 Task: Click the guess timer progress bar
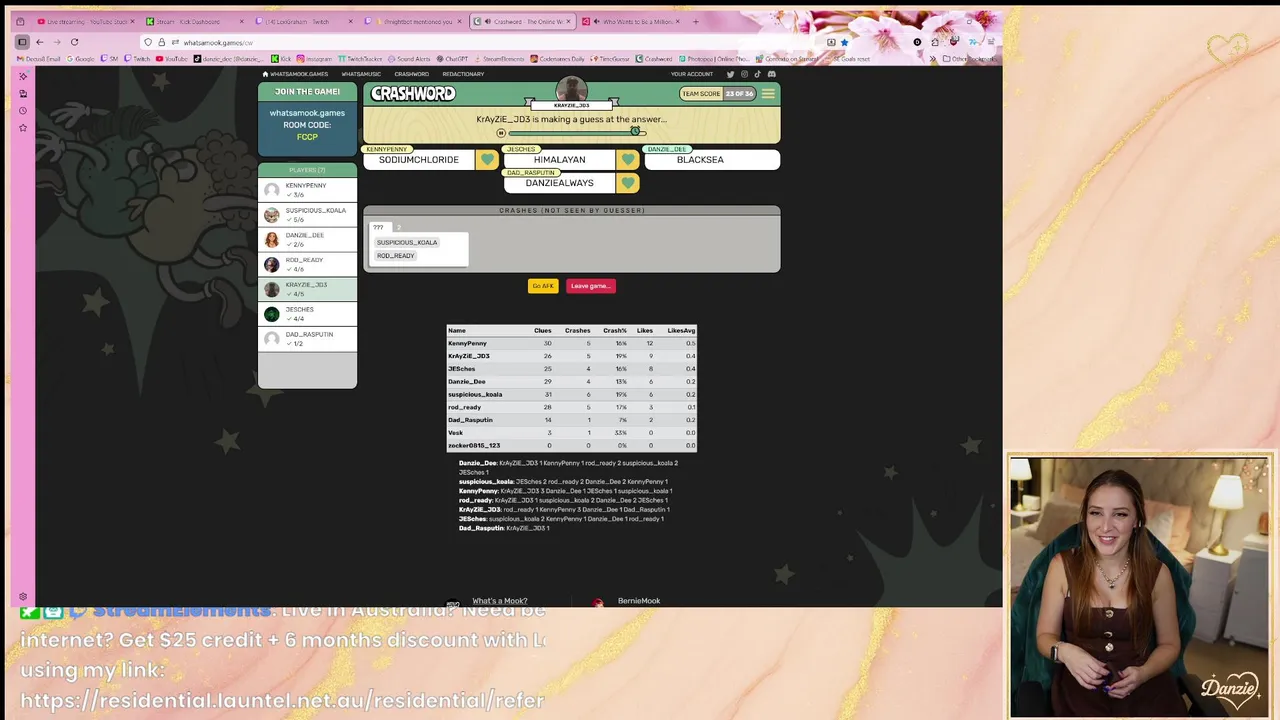click(577, 133)
